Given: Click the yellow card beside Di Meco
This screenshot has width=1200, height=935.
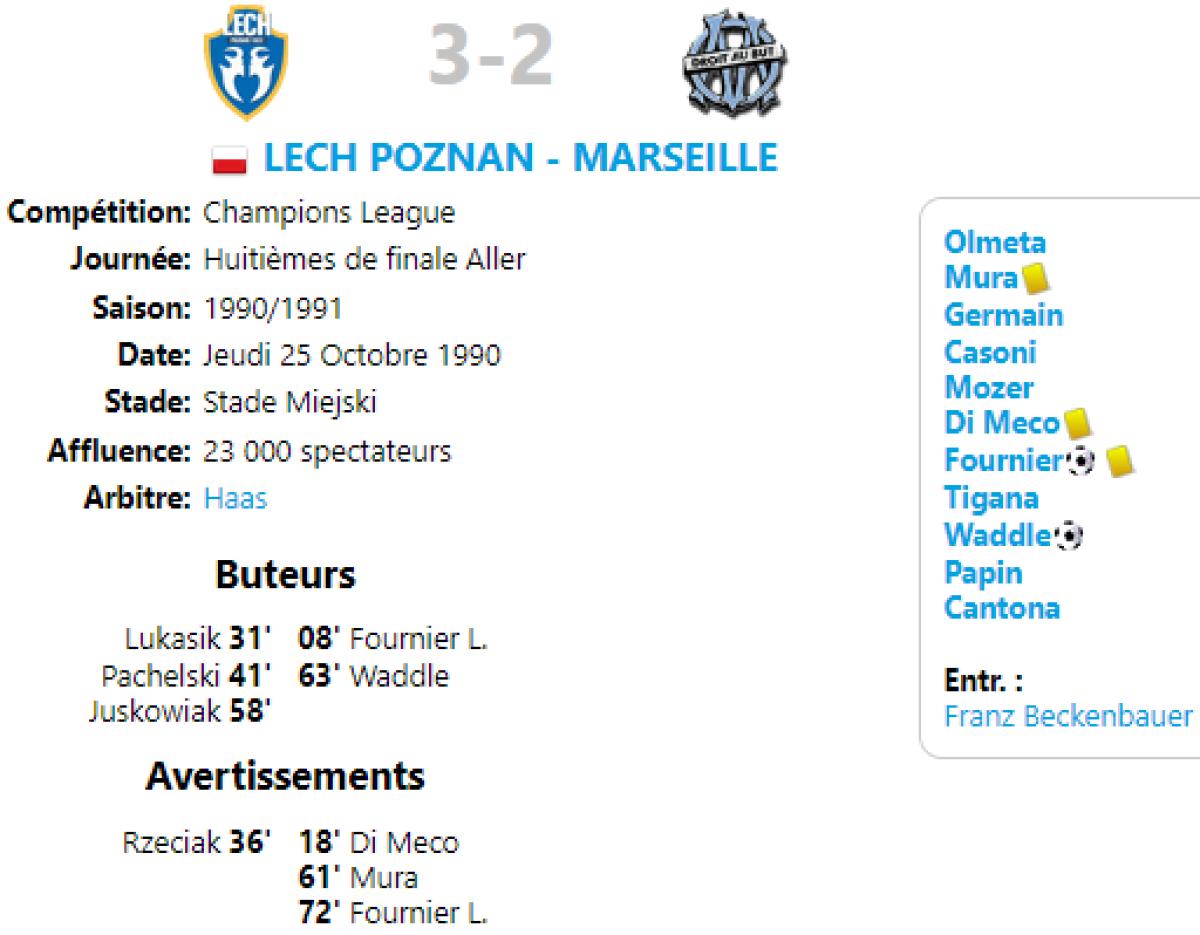Looking at the screenshot, I should pyautogui.click(x=1076, y=423).
